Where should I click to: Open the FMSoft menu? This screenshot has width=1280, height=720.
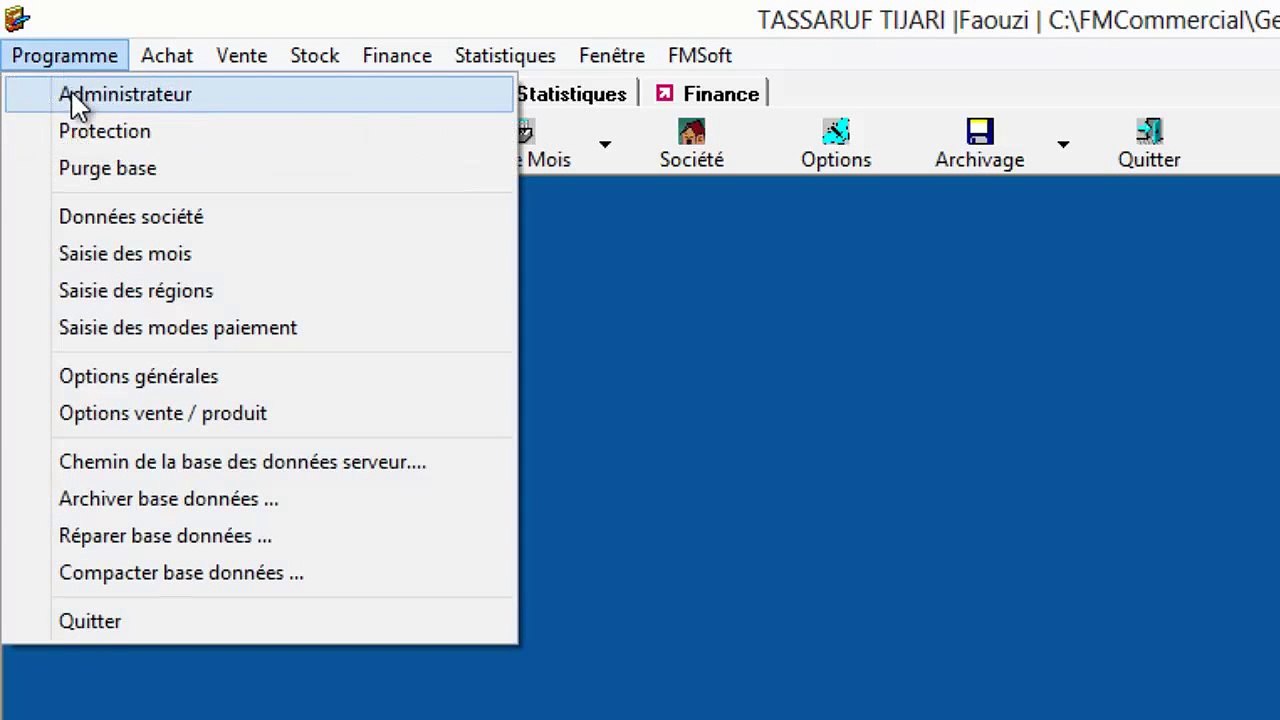(700, 55)
